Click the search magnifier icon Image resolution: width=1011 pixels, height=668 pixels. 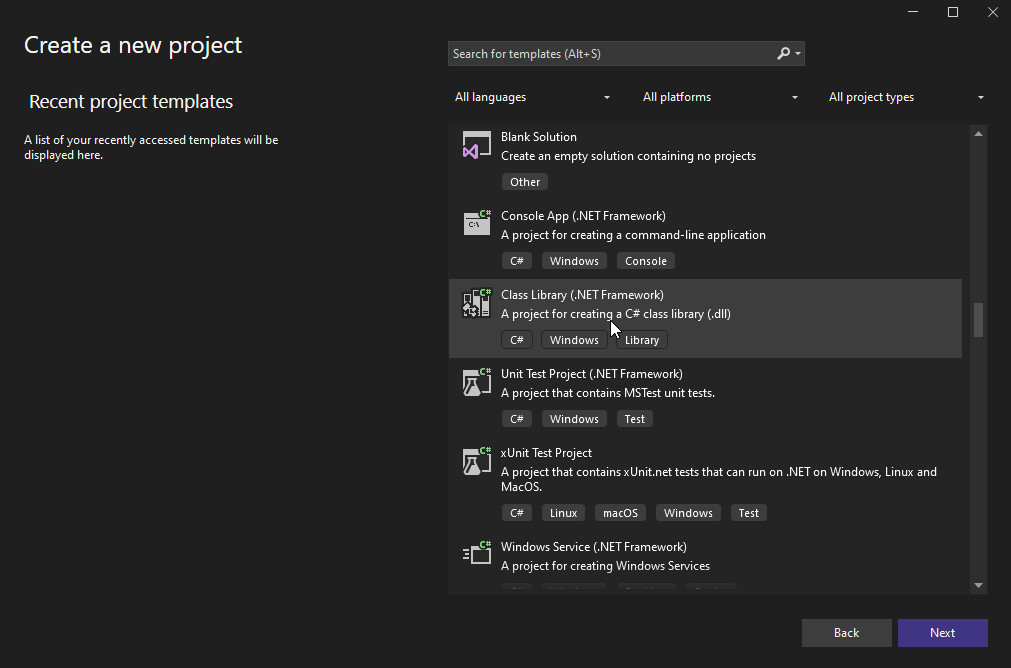(783, 54)
